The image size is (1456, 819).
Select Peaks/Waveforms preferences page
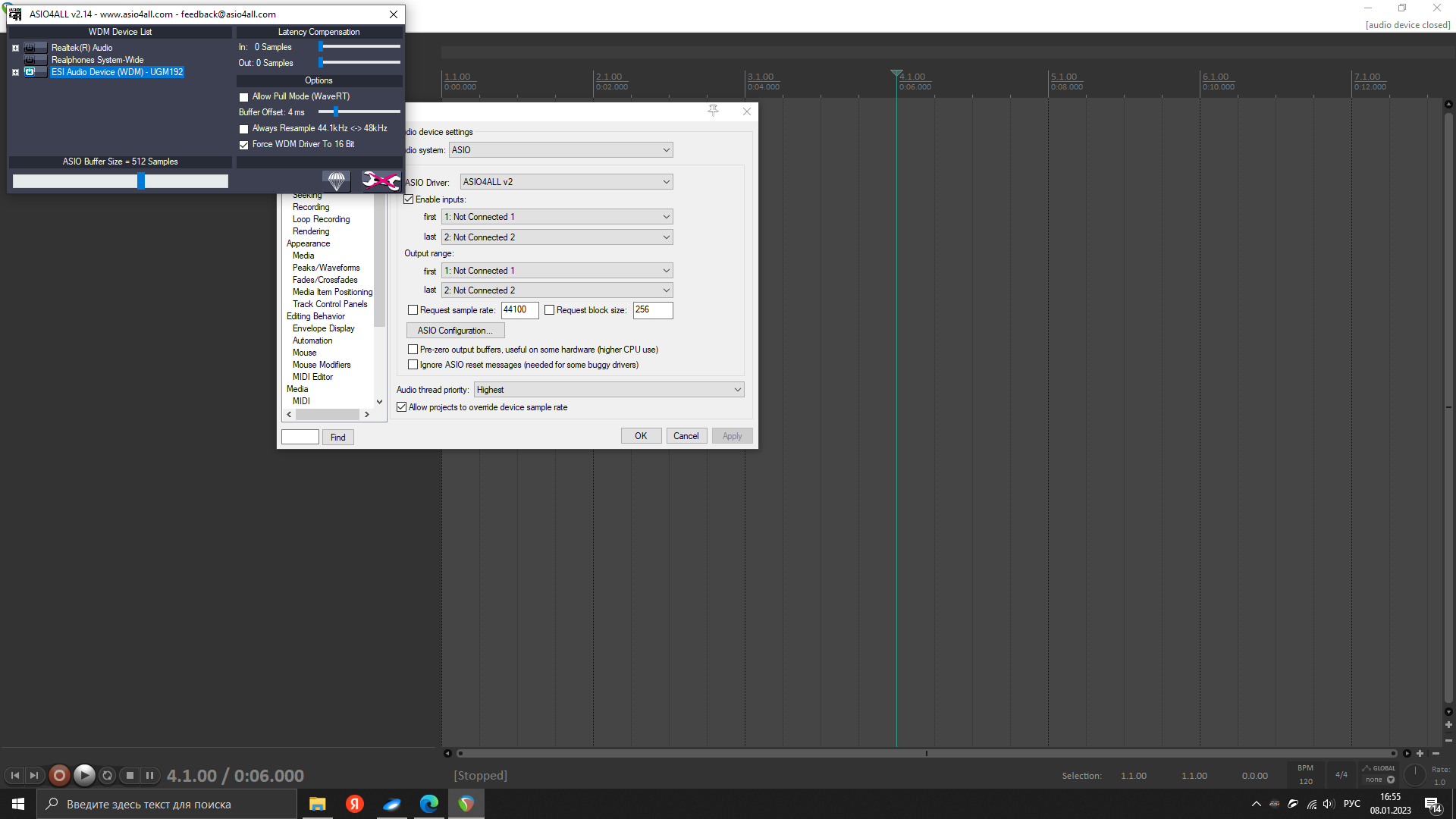tap(326, 268)
